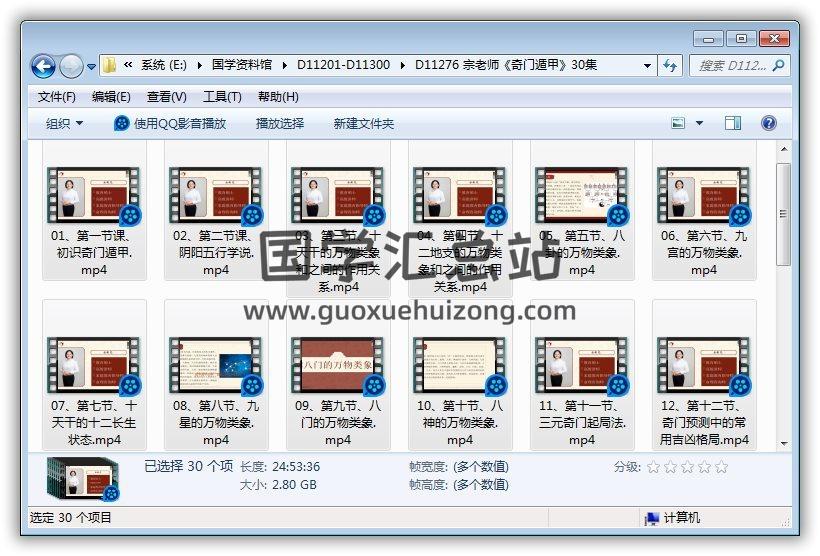Open the 文件(F) menu

click(57, 97)
